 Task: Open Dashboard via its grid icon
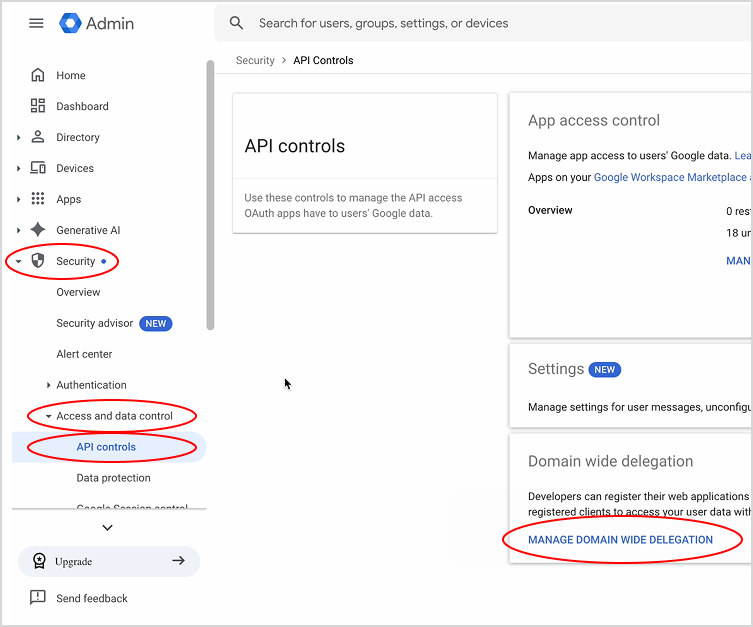[x=38, y=106]
